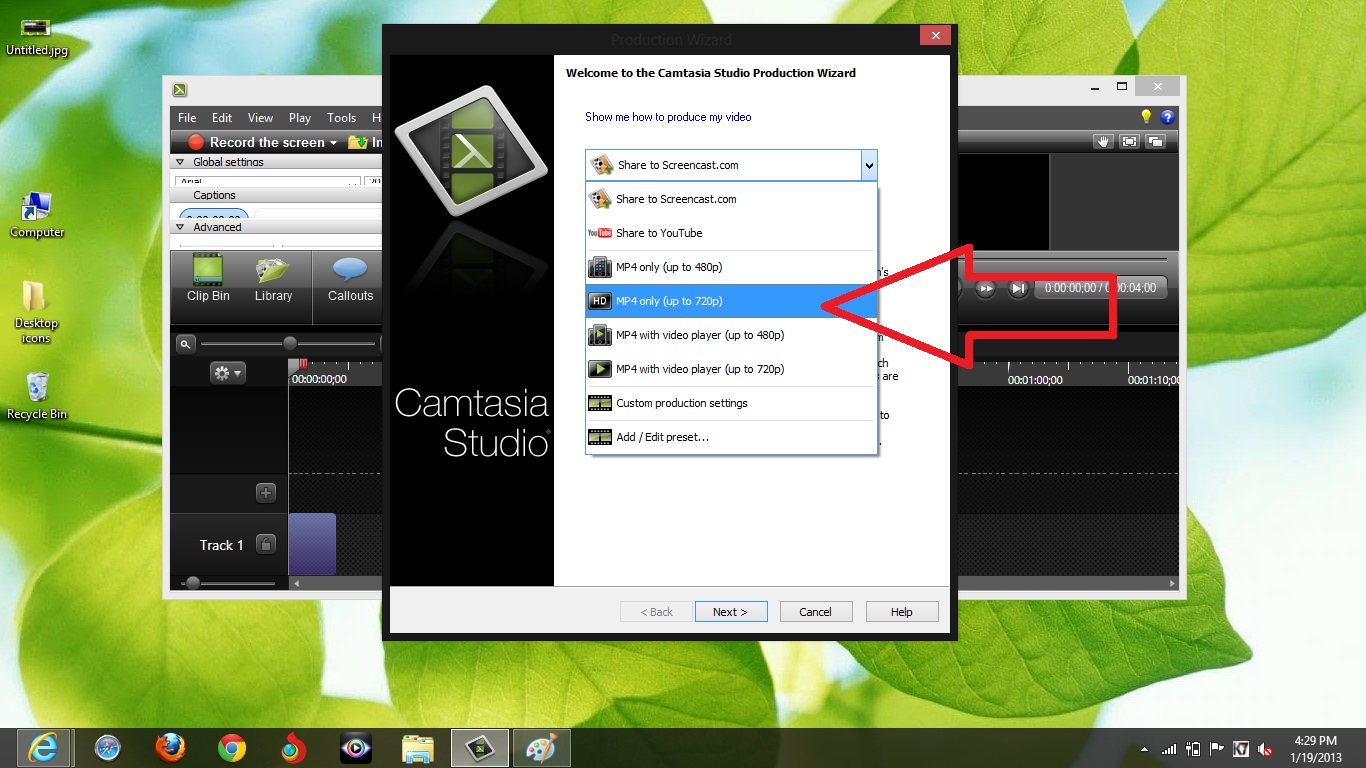The image size is (1366, 768).
Task: Switch to Camtasia Studio taskbar button
Action: coord(480,747)
